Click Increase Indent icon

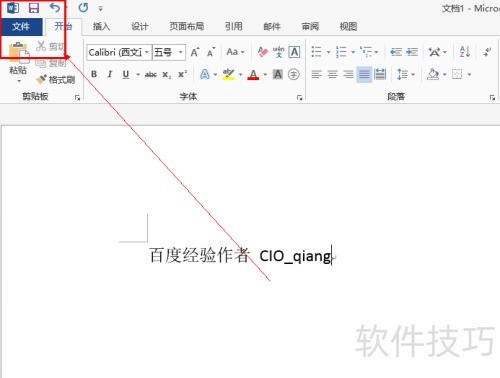pos(412,52)
